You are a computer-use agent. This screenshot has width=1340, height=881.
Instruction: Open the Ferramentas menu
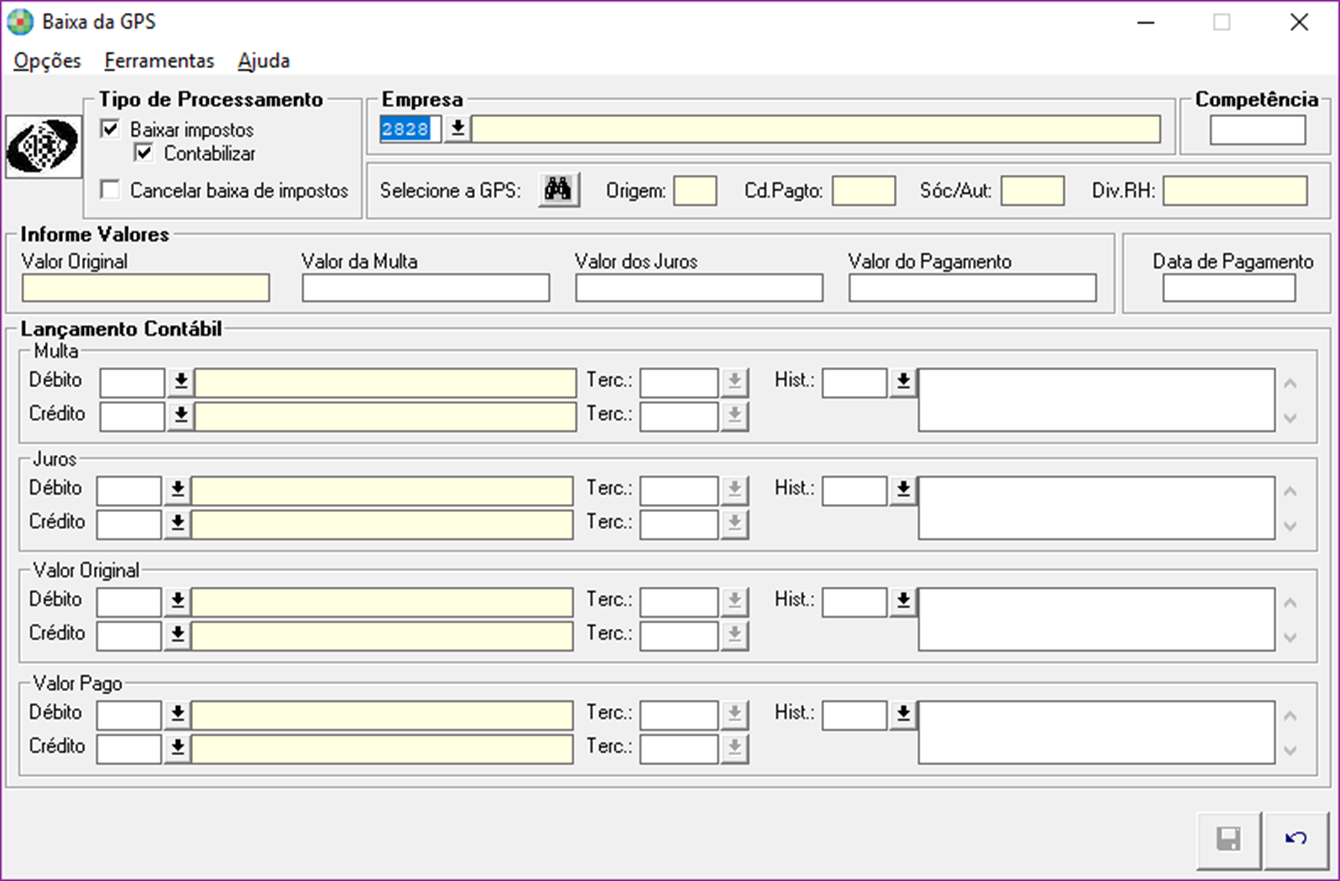click(159, 61)
